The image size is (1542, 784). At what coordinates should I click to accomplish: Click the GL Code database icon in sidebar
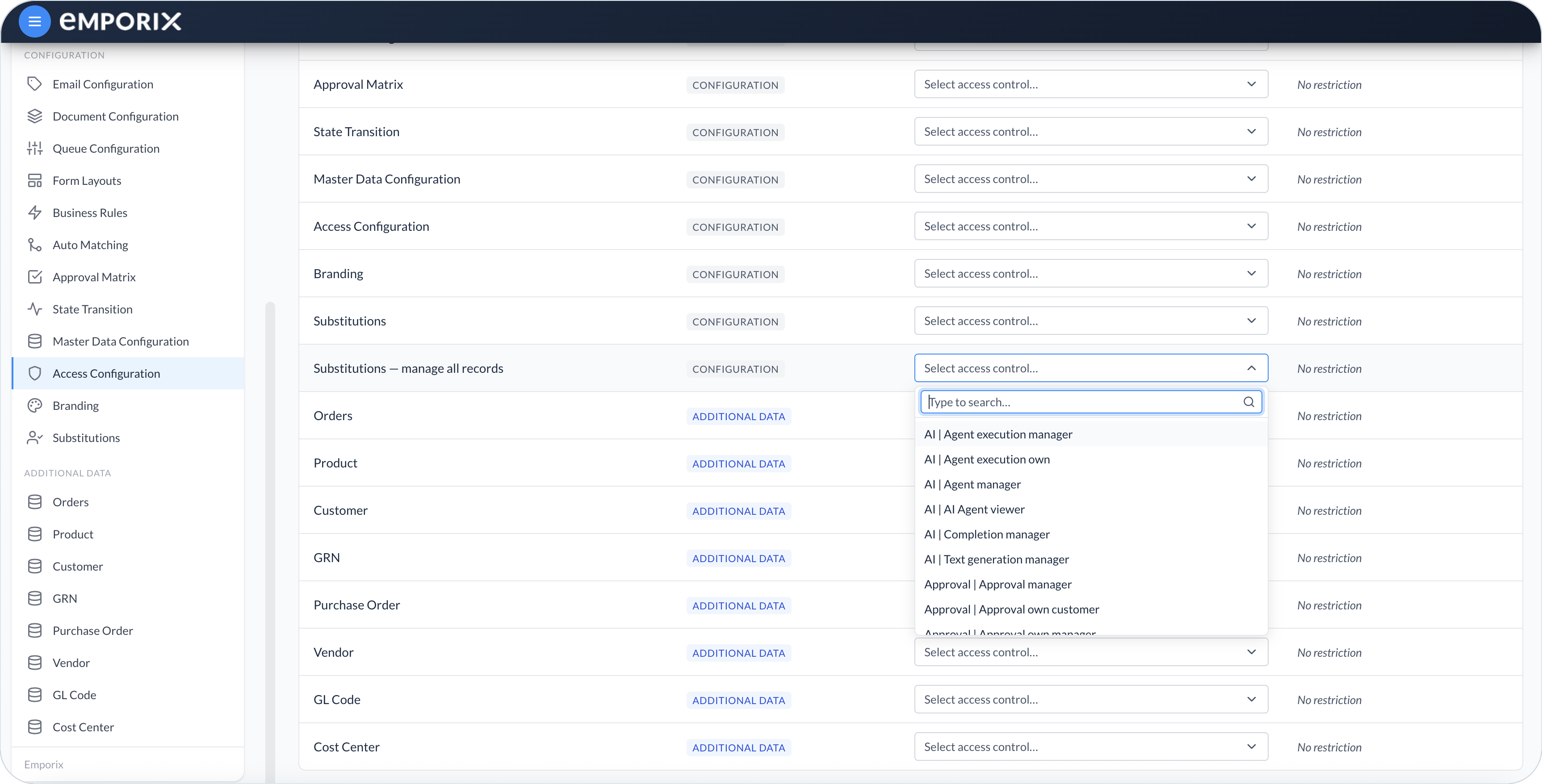[x=35, y=694]
